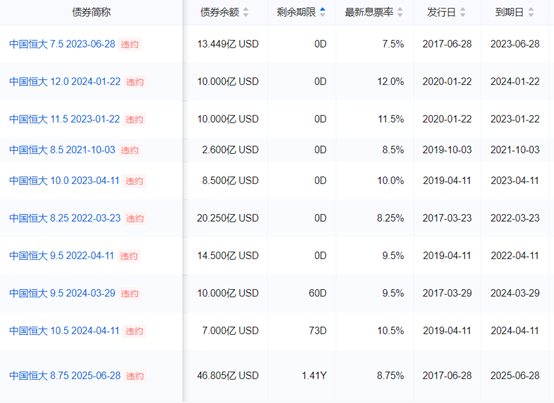Image resolution: width=554 pixels, height=403 pixels.
Task: Sort table by 最新息票率
Action: (400, 12)
